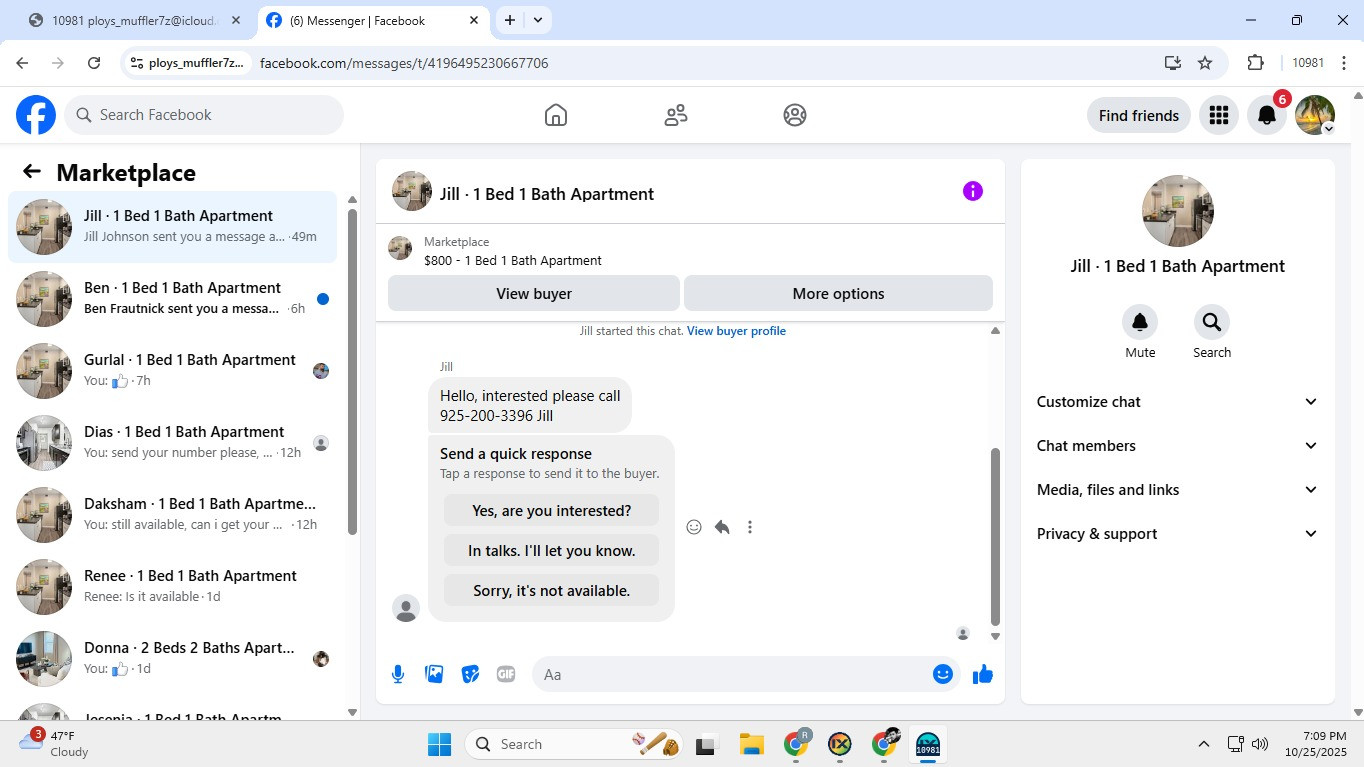1364x767 pixels.
Task: Open Daksham's apartment conversation
Action: (172, 515)
